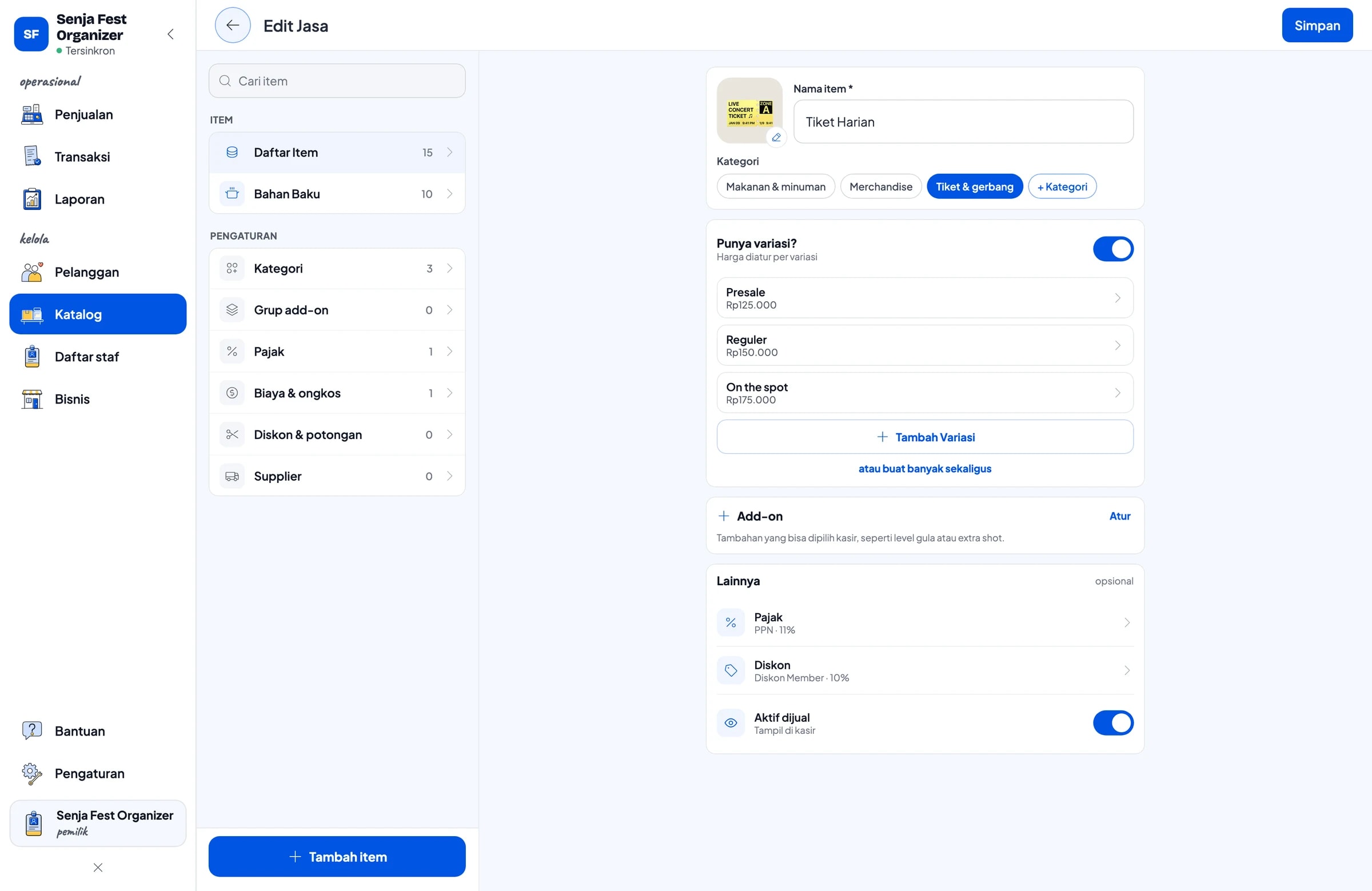
Task: Click the pencil edit icon on item image
Action: 776,137
